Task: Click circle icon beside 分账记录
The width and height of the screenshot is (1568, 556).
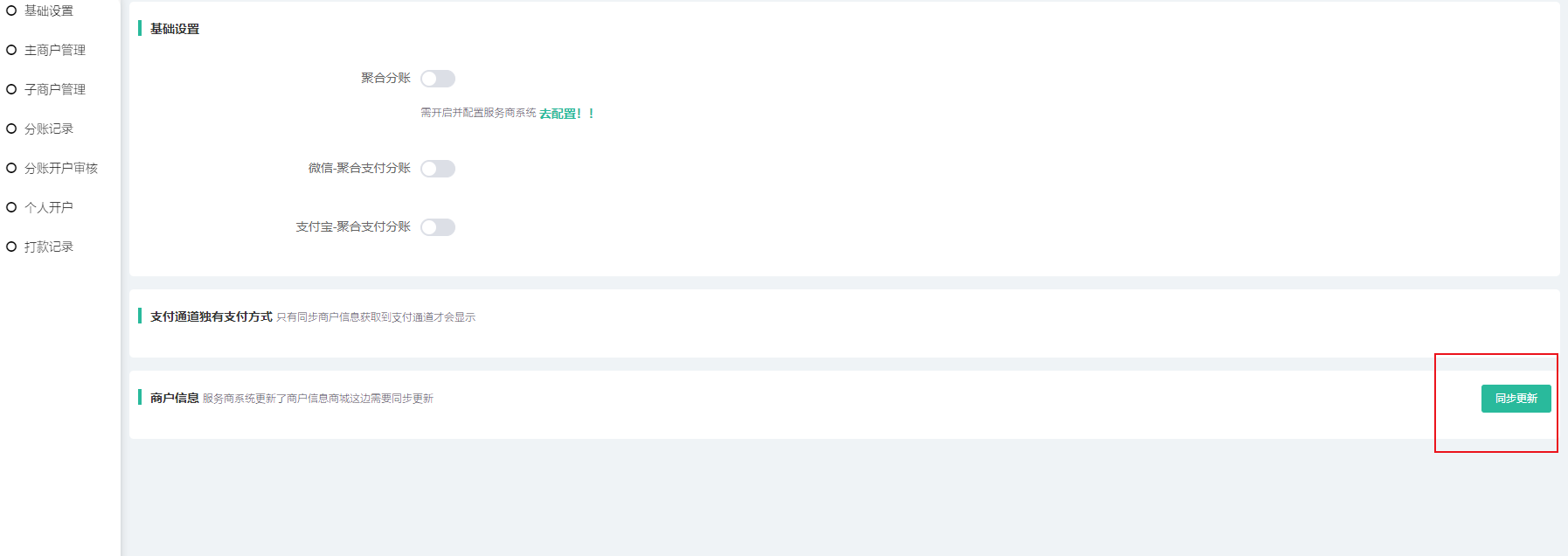Action: (11, 129)
